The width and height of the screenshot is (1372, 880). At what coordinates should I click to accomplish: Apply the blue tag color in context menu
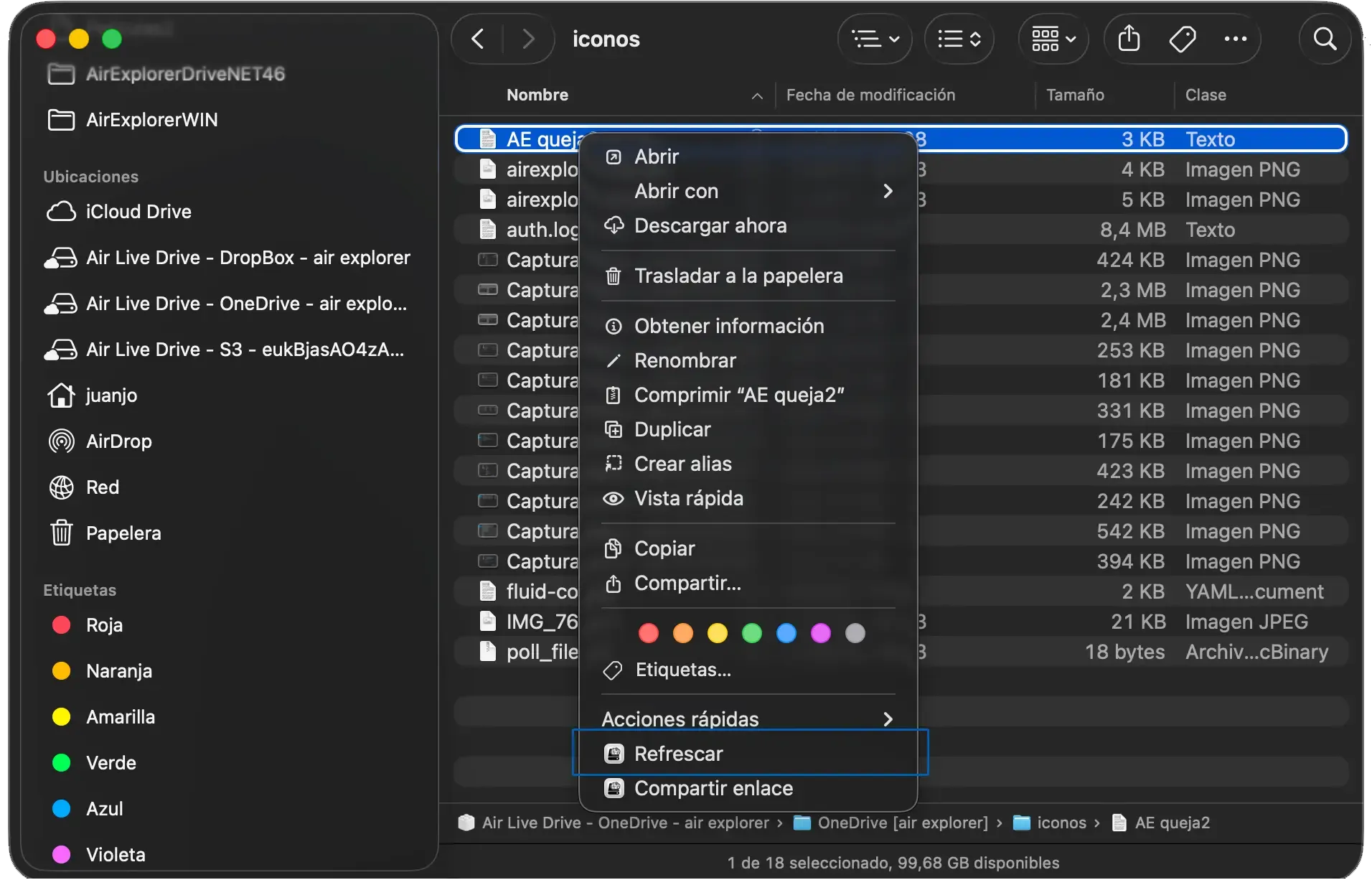pyautogui.click(x=786, y=633)
